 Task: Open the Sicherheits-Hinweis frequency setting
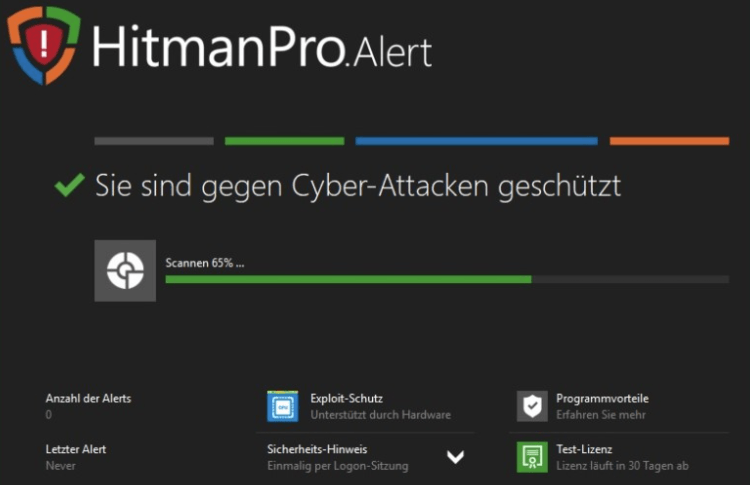click(x=338, y=466)
